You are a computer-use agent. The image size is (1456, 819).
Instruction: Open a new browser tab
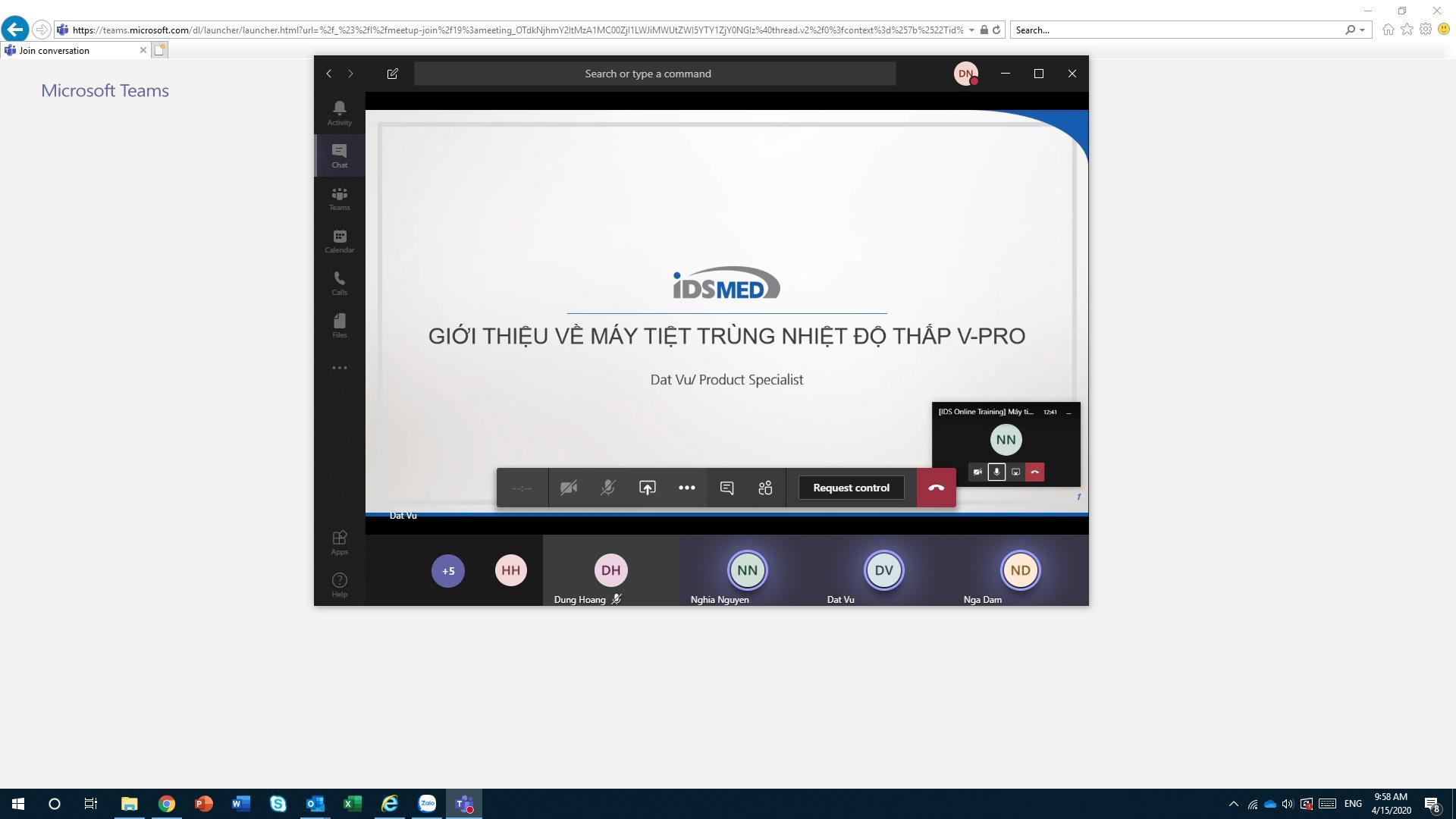(159, 50)
